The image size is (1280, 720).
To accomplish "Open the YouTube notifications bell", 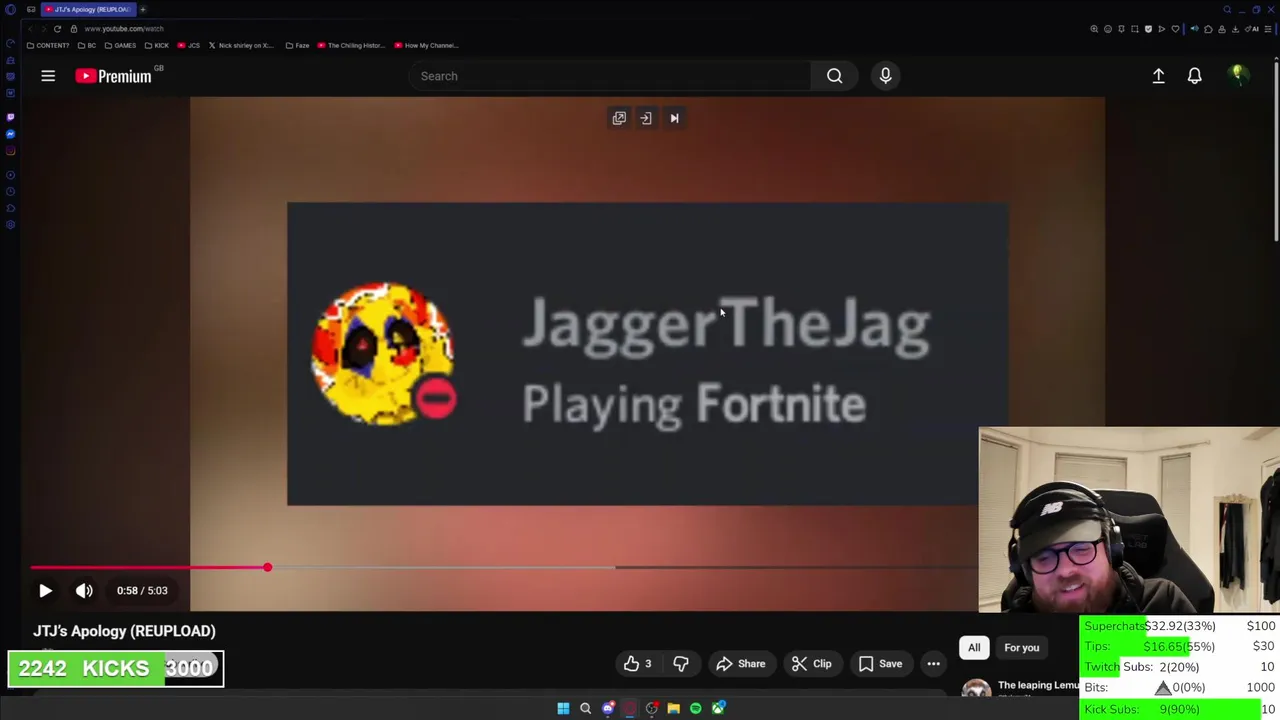I will pyautogui.click(x=1194, y=76).
